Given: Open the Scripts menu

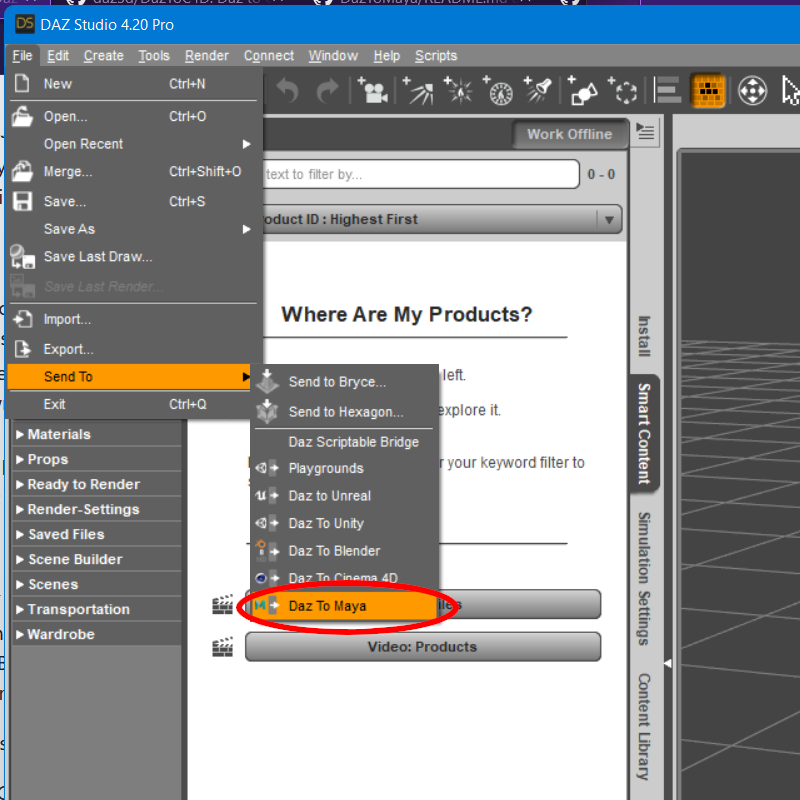Looking at the screenshot, I should pyautogui.click(x=436, y=56).
